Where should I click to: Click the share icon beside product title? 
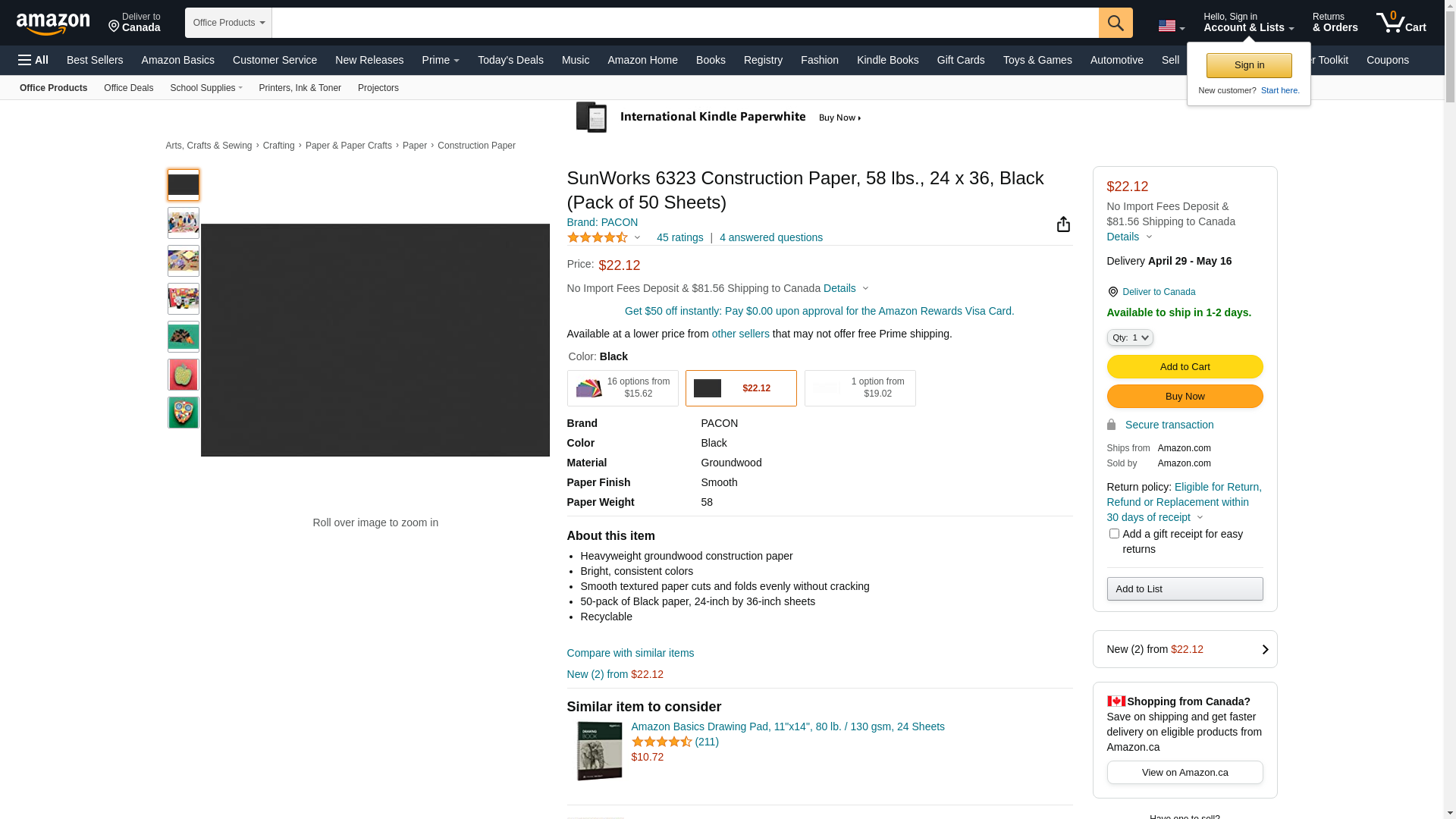pyautogui.click(x=1062, y=224)
